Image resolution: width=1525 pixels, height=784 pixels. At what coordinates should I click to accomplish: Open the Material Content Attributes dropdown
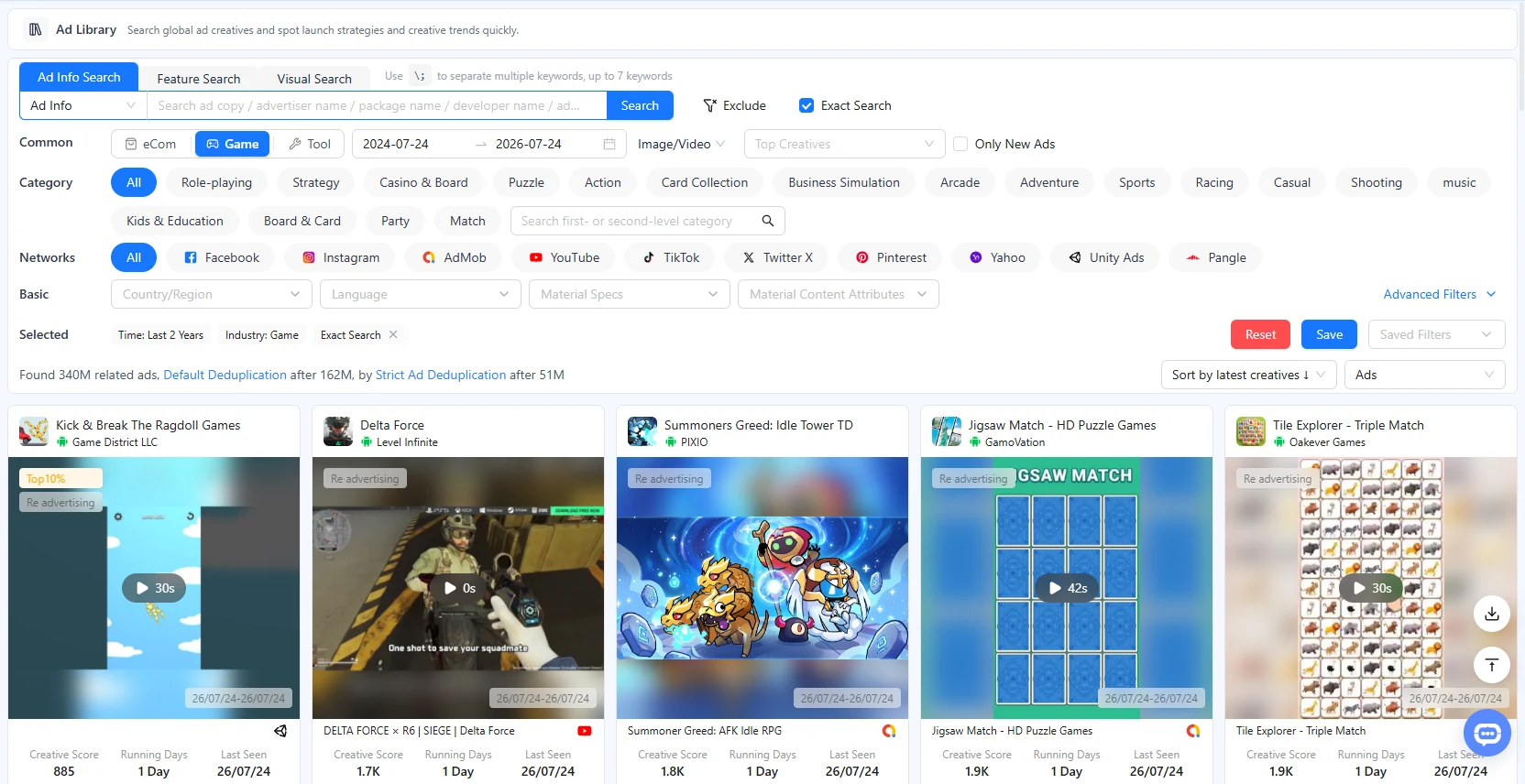click(x=838, y=294)
